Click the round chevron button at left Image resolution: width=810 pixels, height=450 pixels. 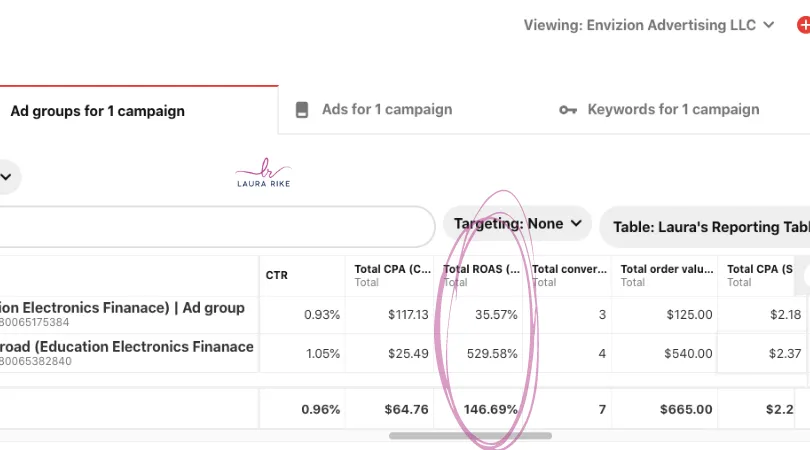6,177
